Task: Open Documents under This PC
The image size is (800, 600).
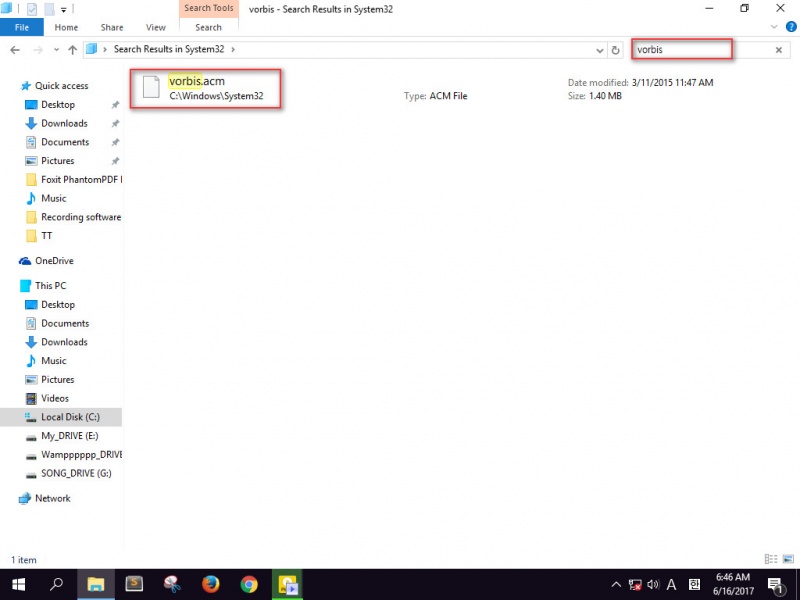Action: tap(65, 323)
